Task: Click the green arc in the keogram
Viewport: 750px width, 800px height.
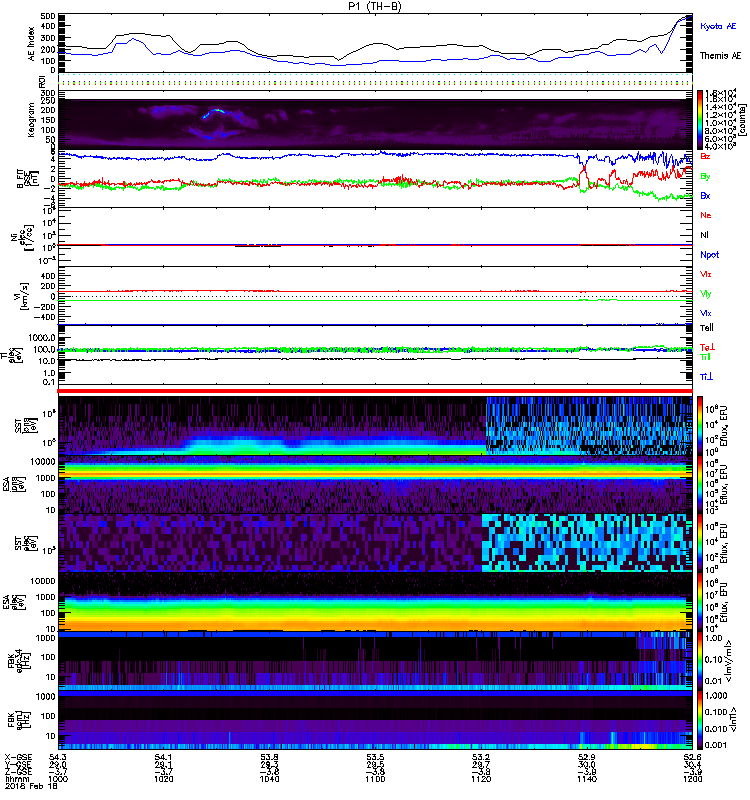Action: 213,114
